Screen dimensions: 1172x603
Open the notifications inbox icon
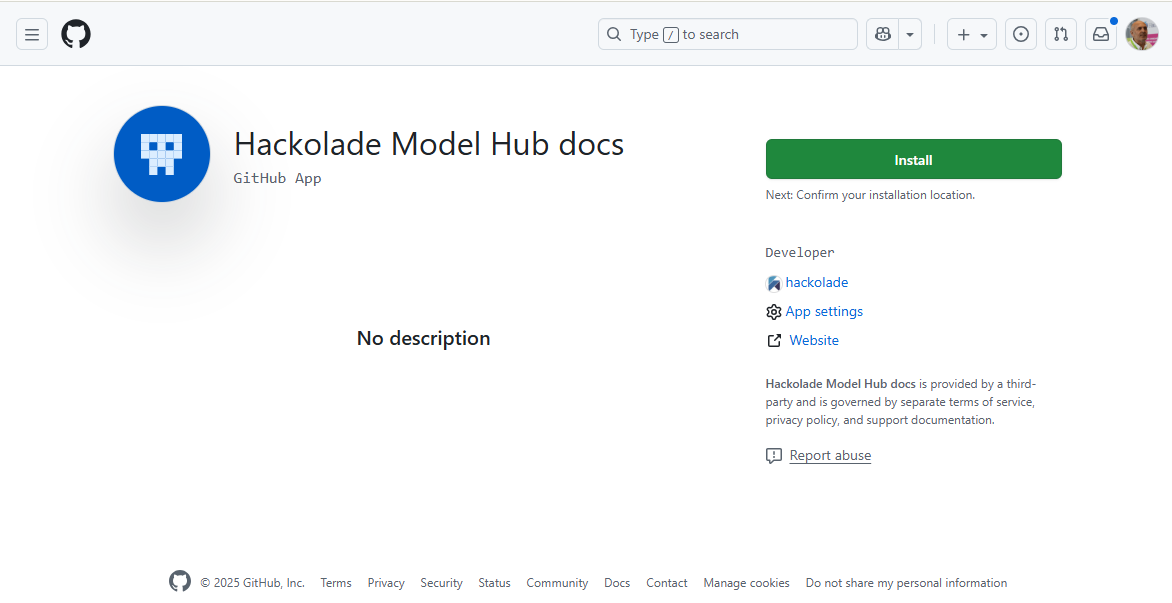(1100, 33)
